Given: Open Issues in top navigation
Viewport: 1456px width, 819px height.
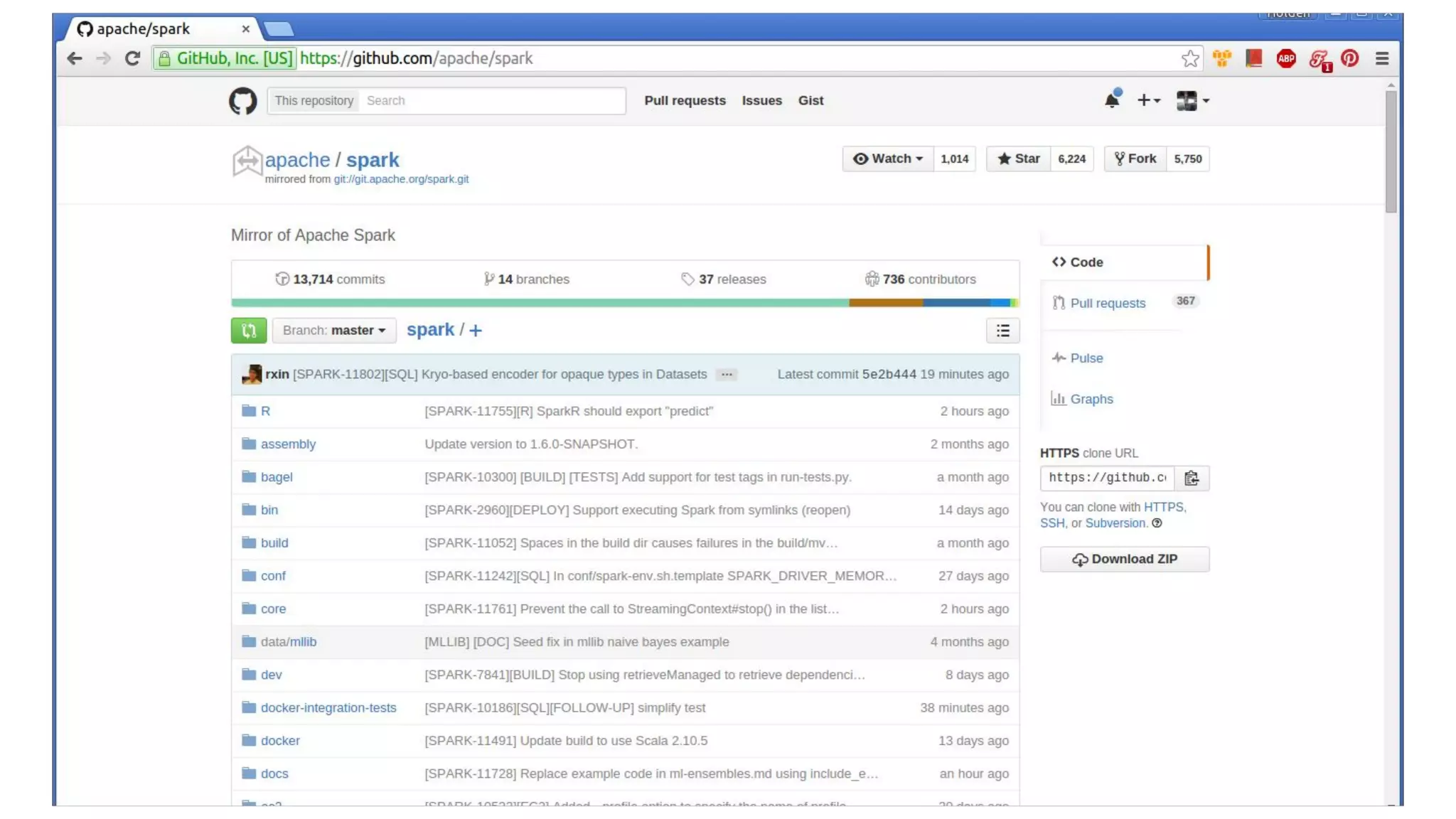Looking at the screenshot, I should point(761,100).
